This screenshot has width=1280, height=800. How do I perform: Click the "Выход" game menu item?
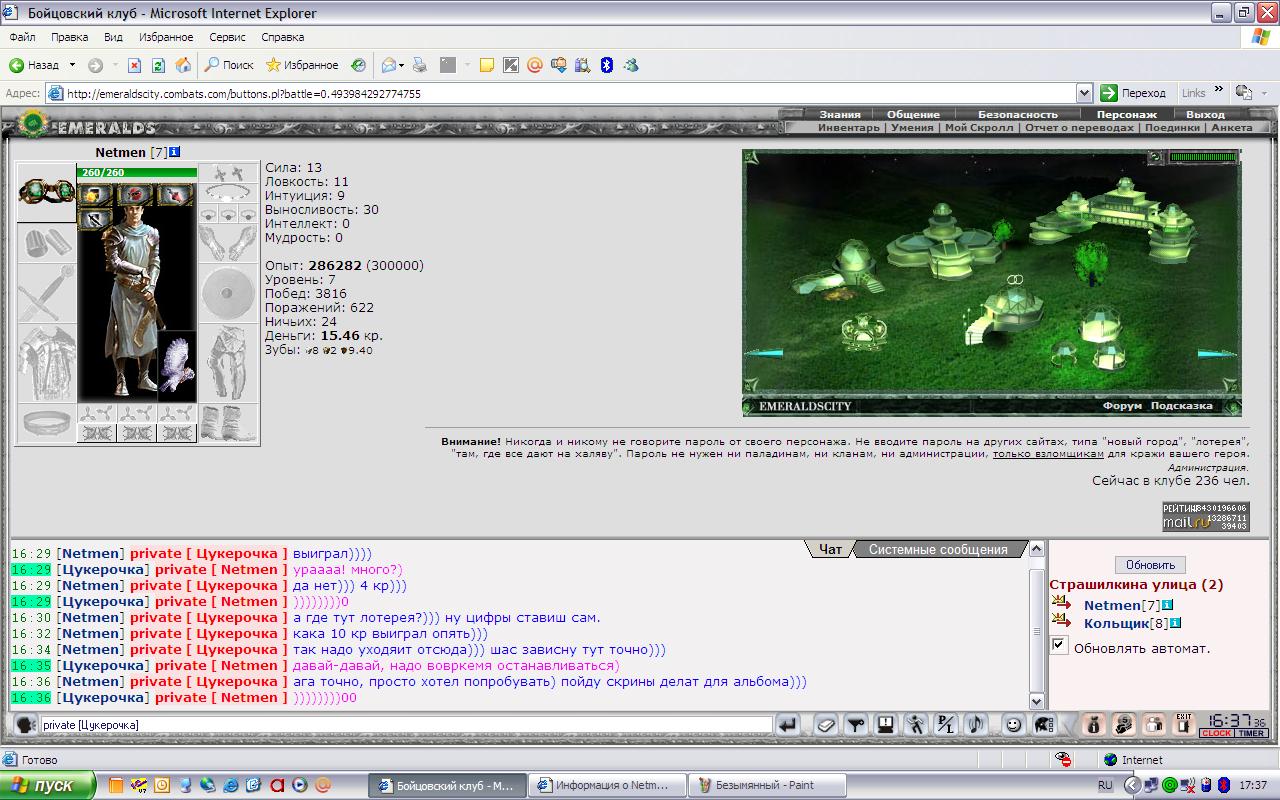[x=1205, y=114]
